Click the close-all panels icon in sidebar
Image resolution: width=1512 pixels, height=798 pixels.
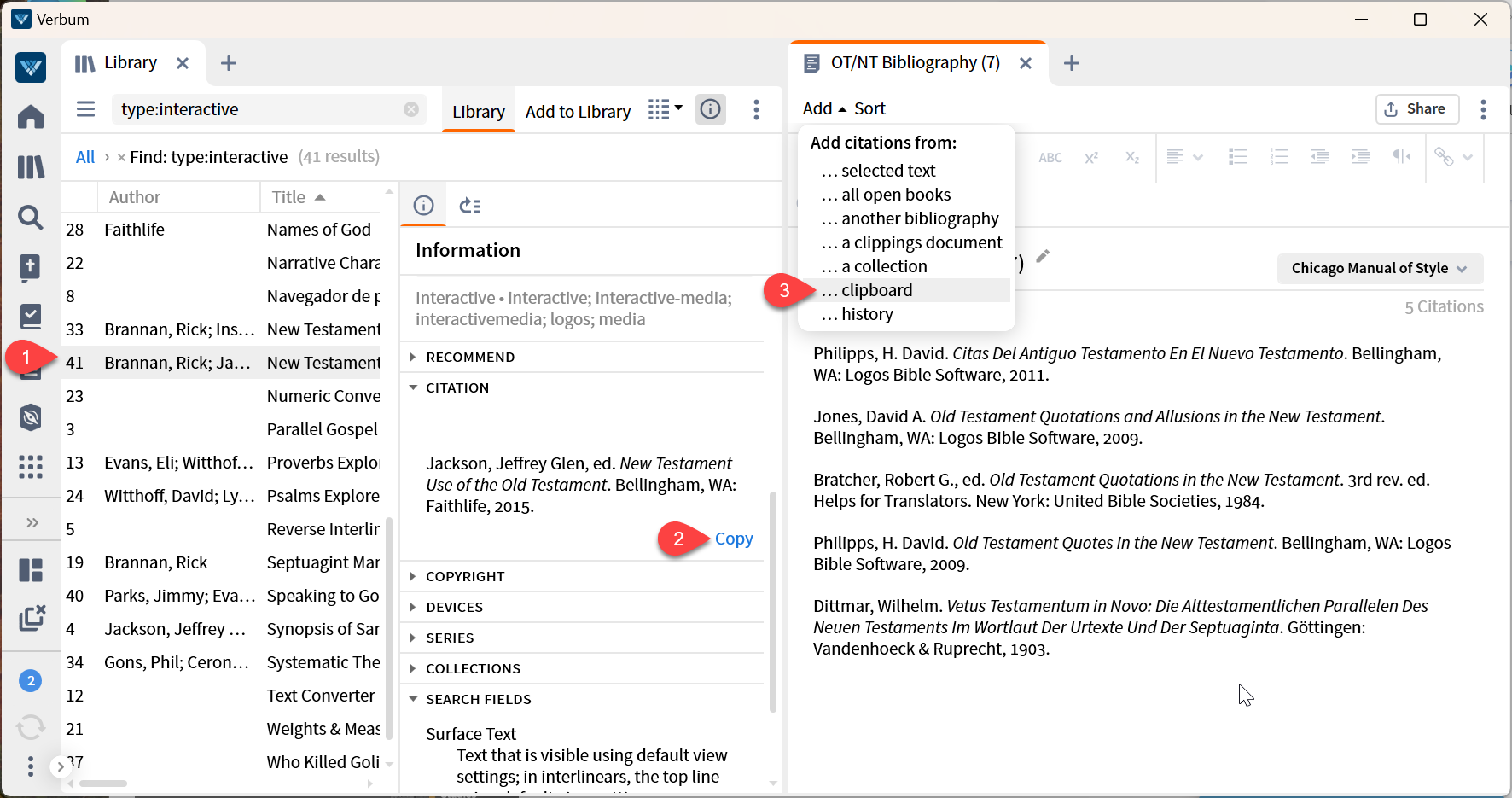tap(32, 618)
